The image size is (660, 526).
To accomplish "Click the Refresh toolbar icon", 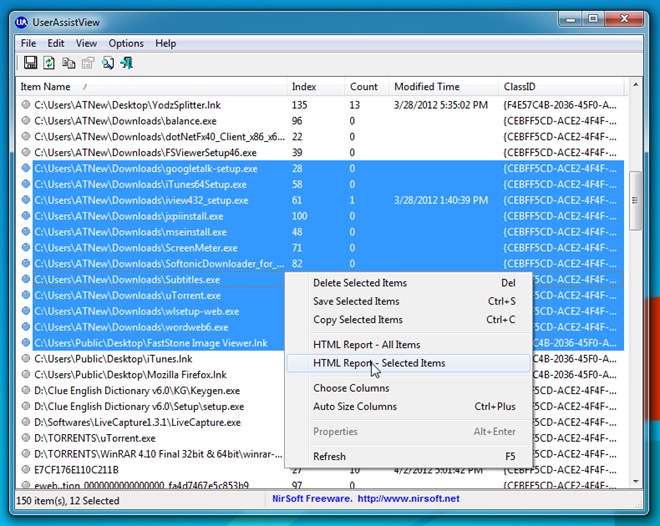I will pyautogui.click(x=49, y=63).
